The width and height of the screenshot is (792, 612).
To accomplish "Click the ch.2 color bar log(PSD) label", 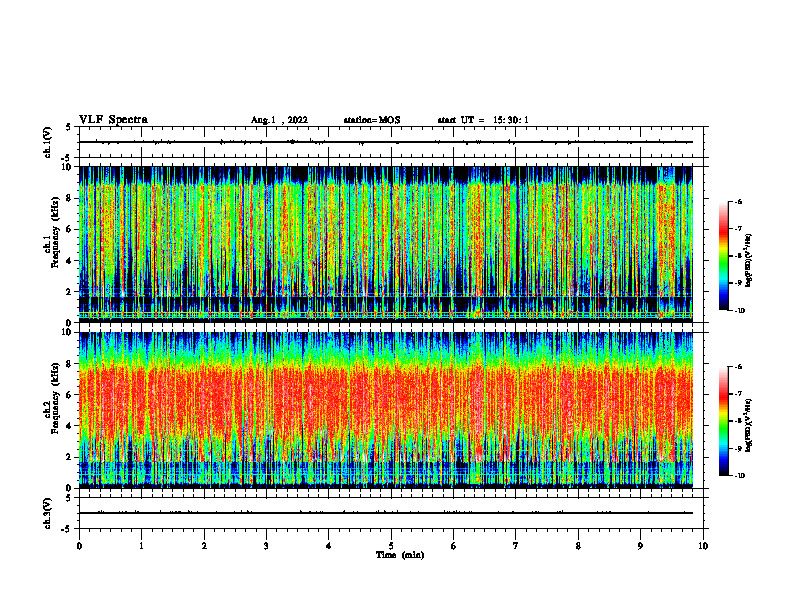I will point(749,425).
